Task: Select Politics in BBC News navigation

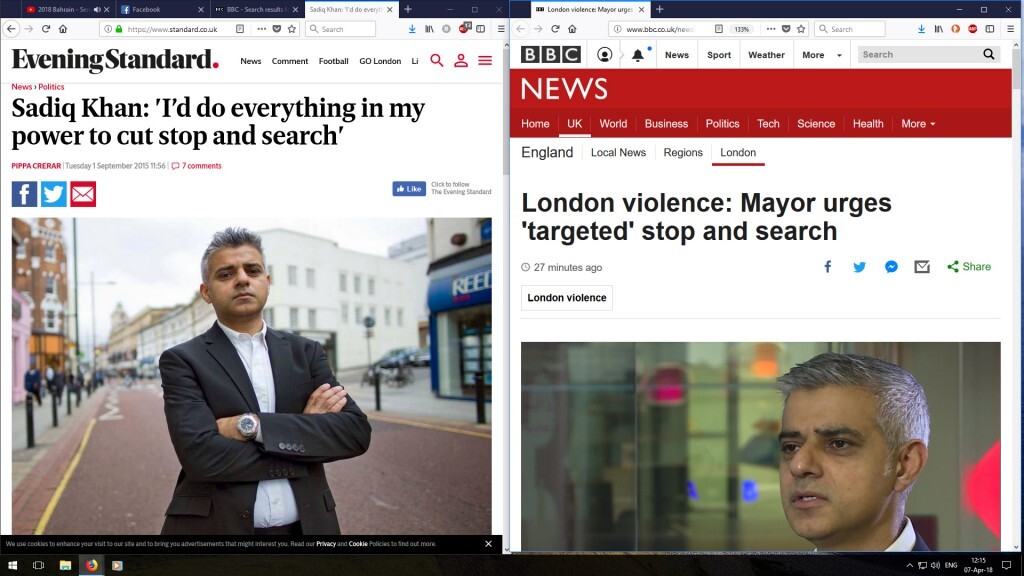Action: (x=722, y=124)
